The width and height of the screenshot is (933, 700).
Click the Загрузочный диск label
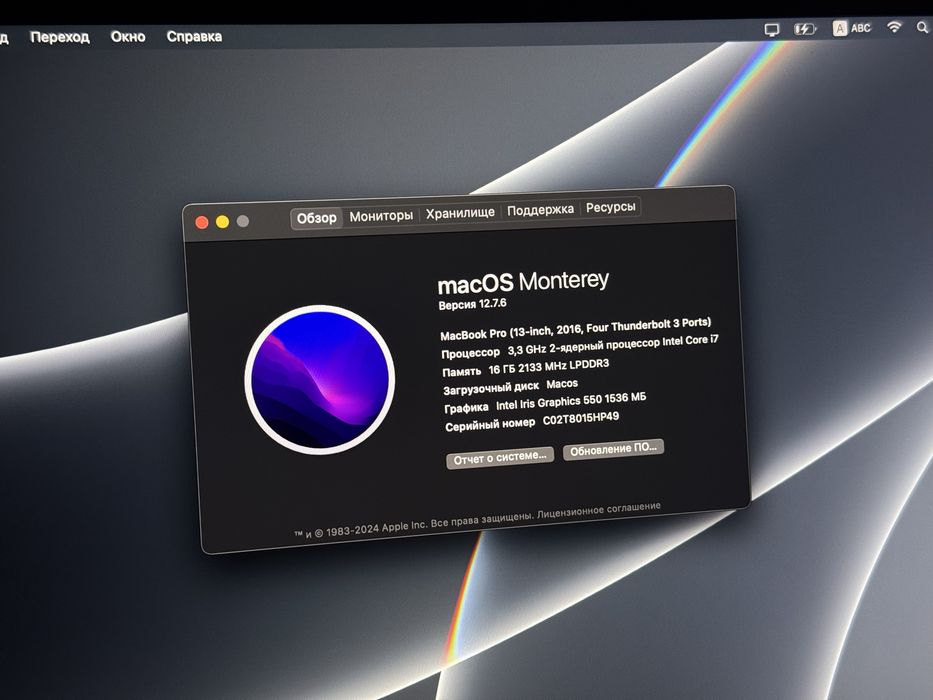point(491,388)
